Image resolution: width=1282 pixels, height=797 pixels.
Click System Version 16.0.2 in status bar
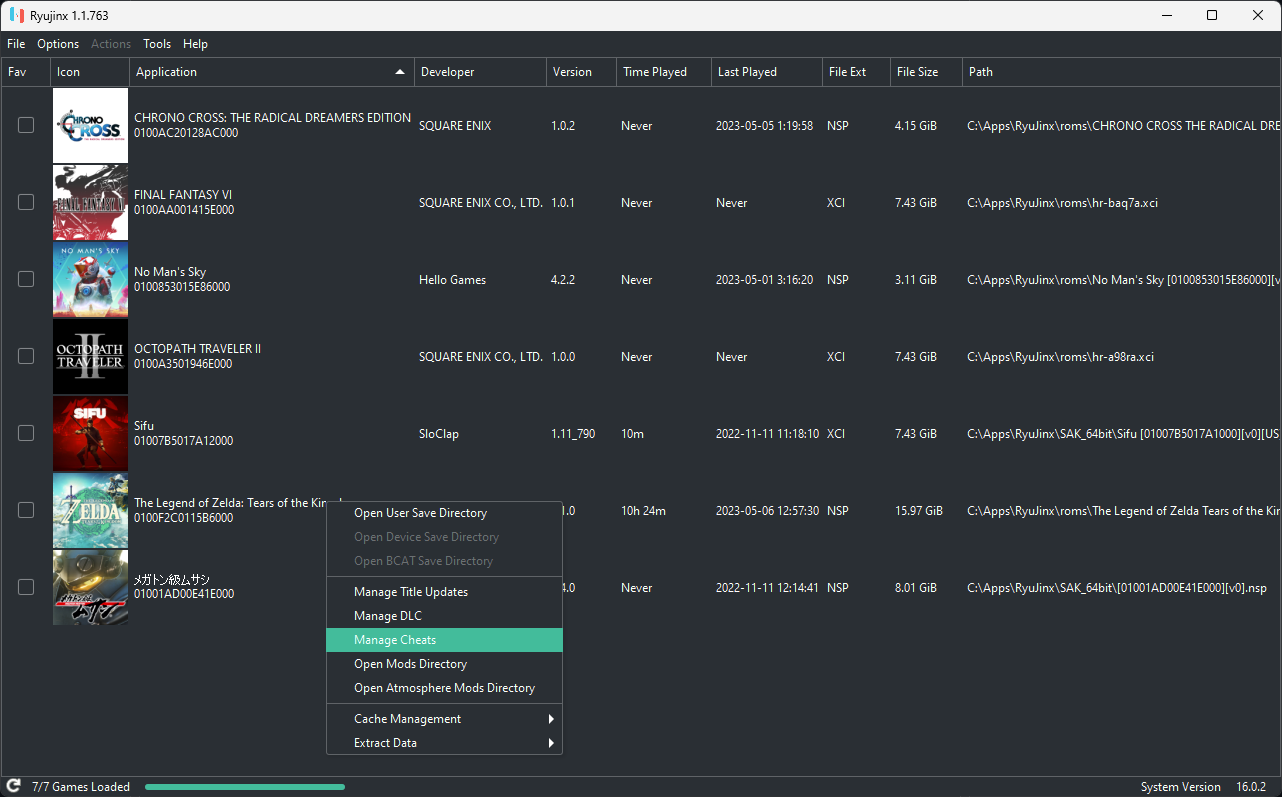(x=1203, y=787)
